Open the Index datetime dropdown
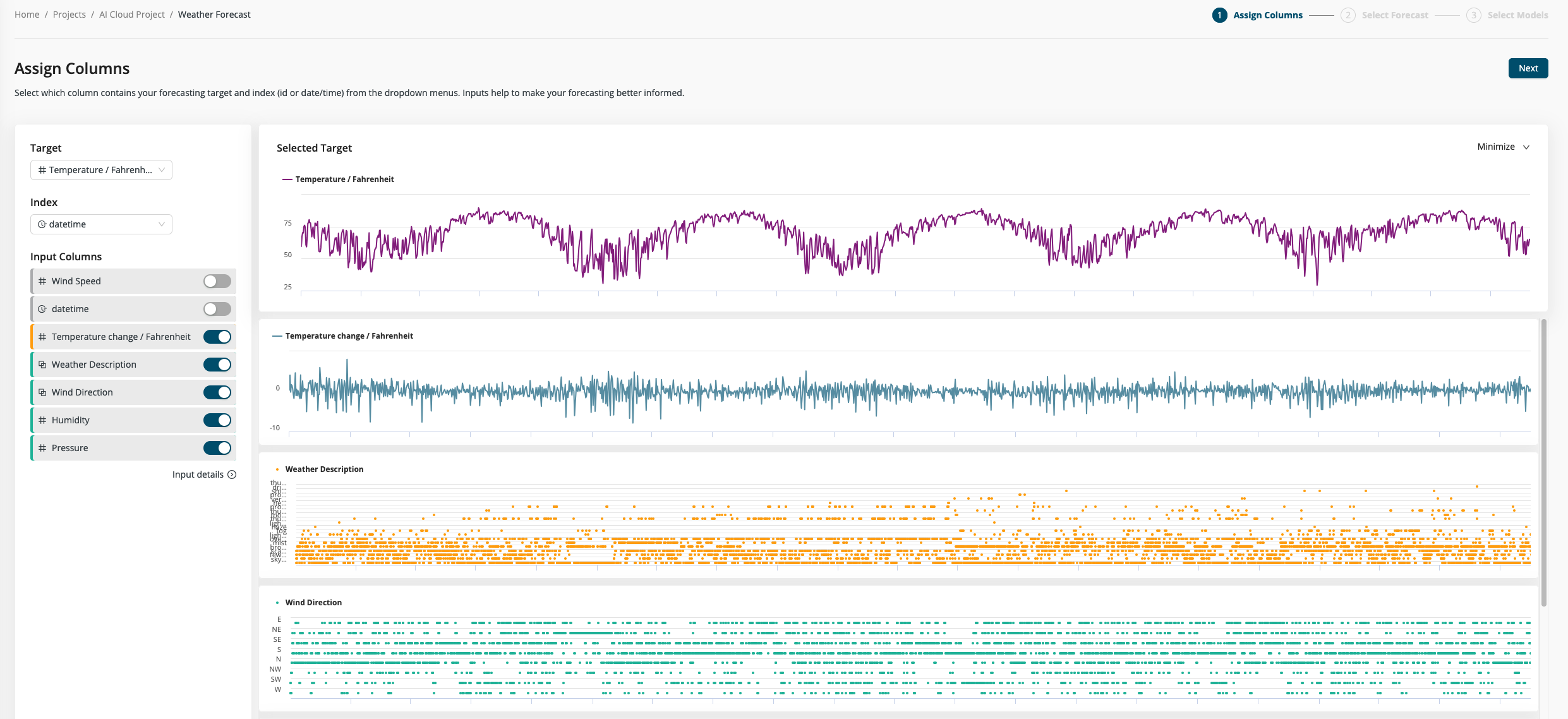This screenshot has width=1568, height=719. (101, 224)
